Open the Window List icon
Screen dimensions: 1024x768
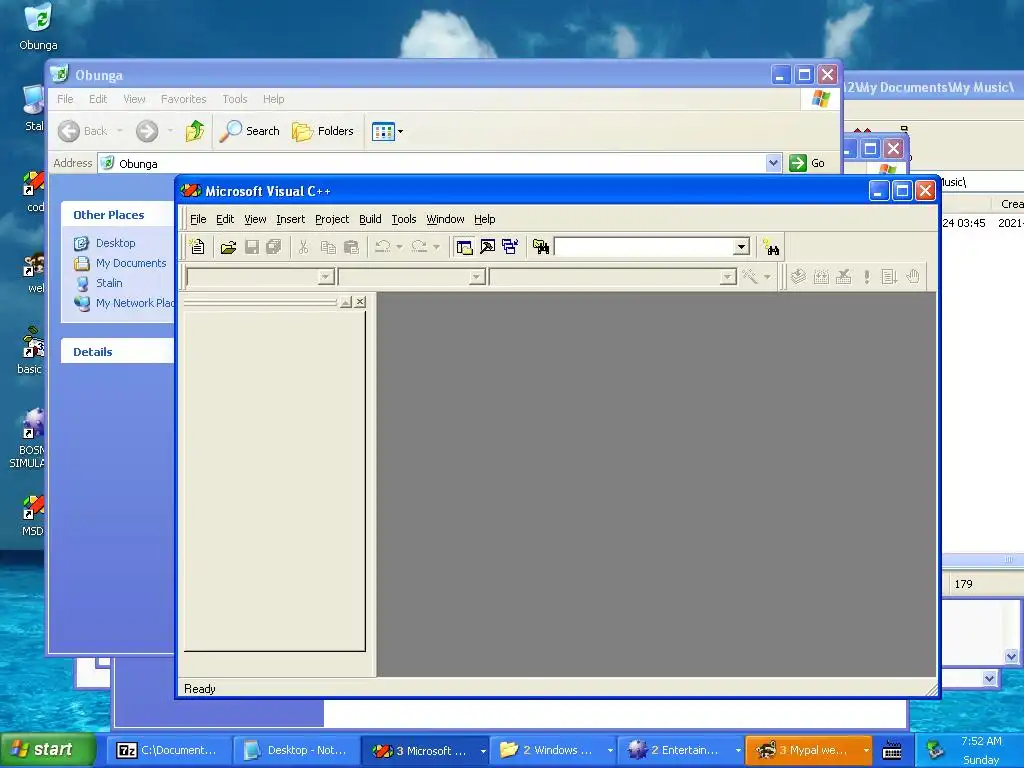click(x=510, y=247)
